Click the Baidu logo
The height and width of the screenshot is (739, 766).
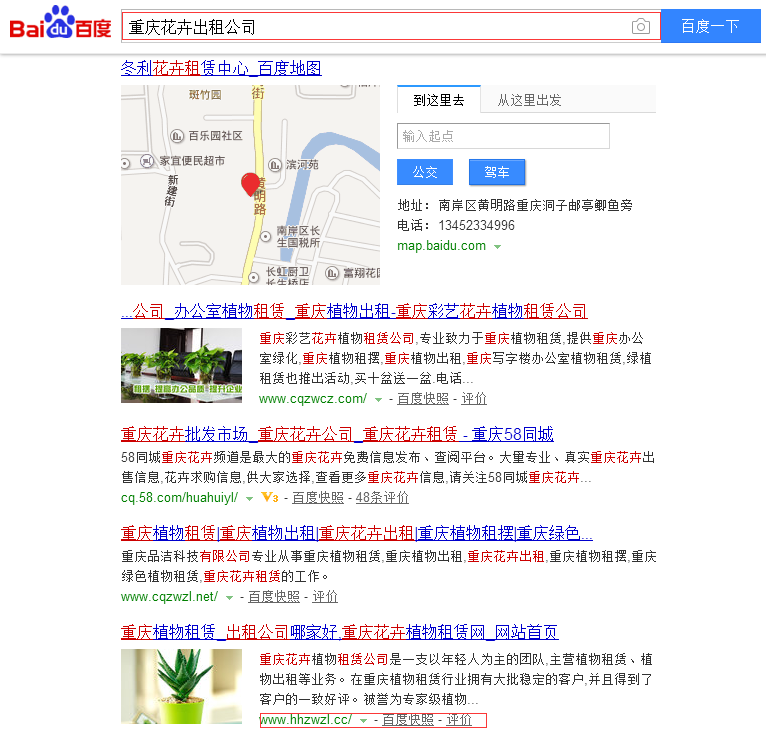60,25
